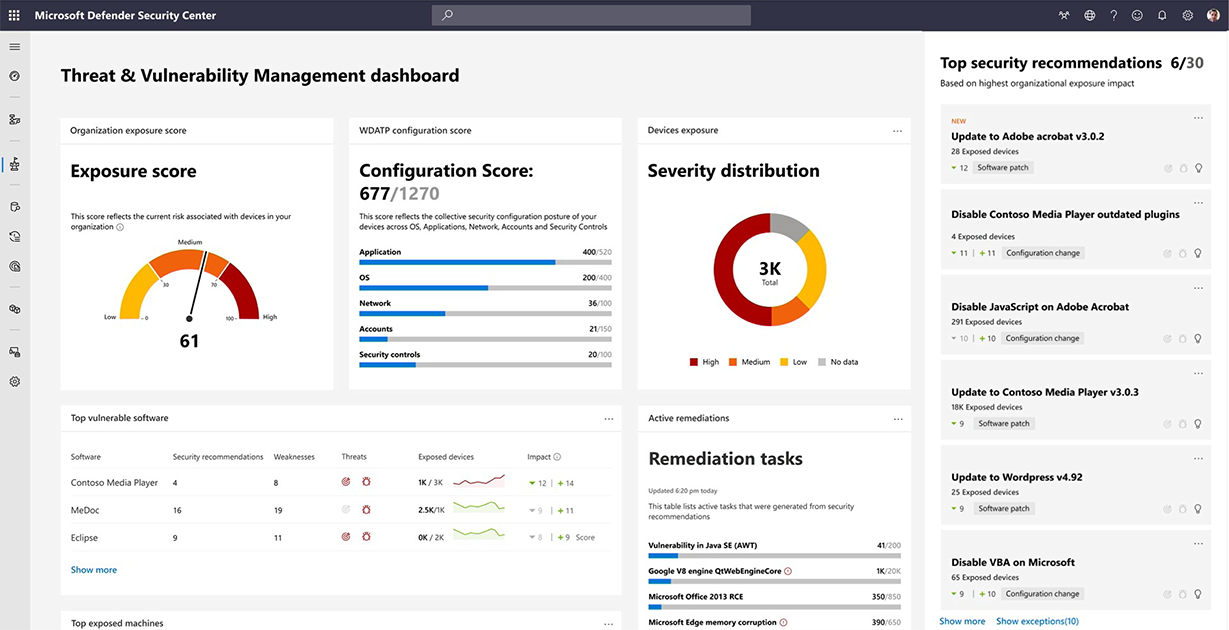Open Show exceptions(10) link

tap(1037, 620)
